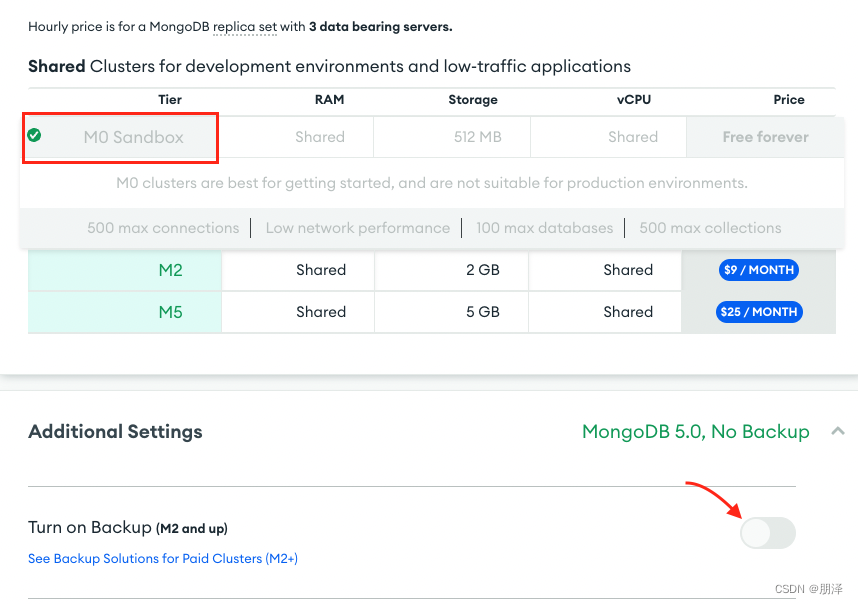The width and height of the screenshot is (858, 604).
Task: Collapse the Additional Settings section chevron
Action: click(838, 431)
